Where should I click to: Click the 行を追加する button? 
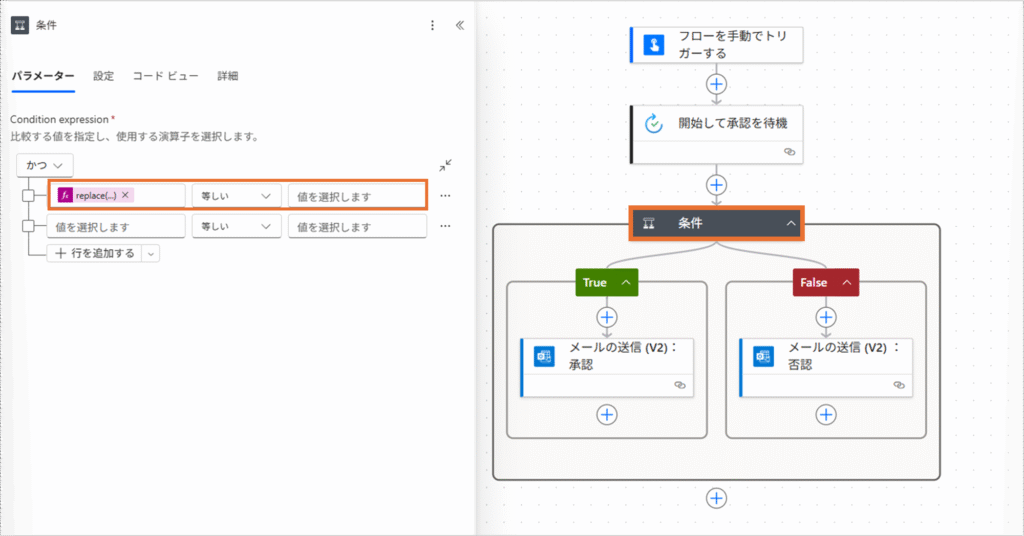pos(95,253)
